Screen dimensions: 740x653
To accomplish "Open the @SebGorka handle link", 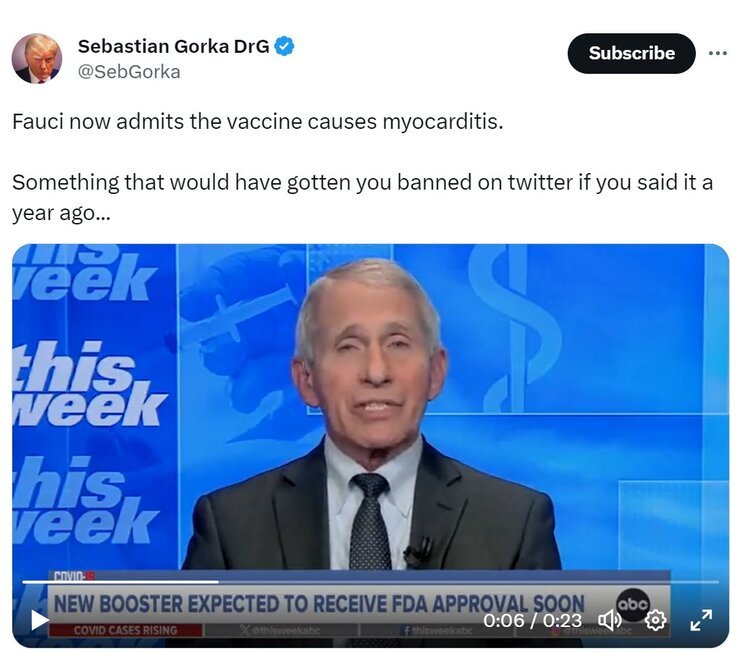I will point(129,72).
